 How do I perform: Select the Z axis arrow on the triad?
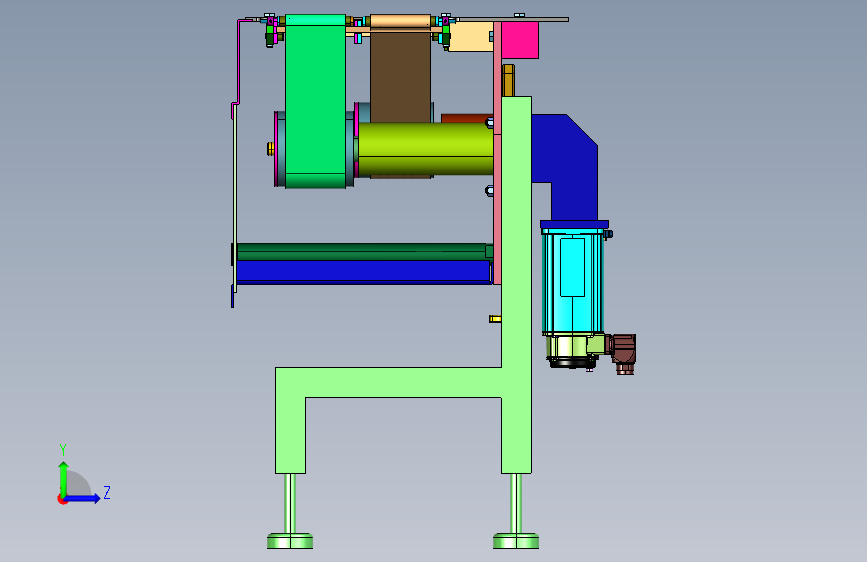84,498
